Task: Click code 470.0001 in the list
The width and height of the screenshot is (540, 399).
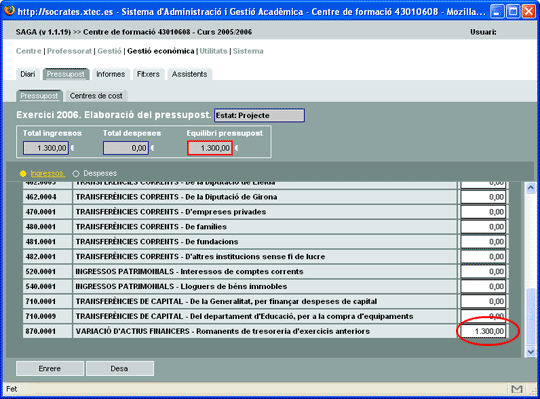Action: 41,212
